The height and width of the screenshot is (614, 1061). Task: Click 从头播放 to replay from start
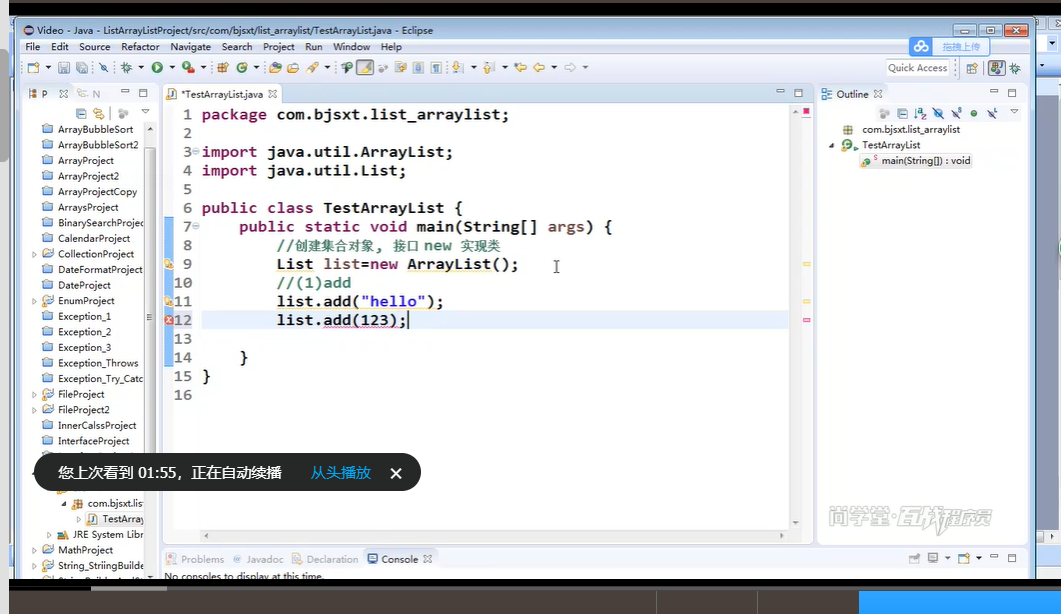click(340, 473)
